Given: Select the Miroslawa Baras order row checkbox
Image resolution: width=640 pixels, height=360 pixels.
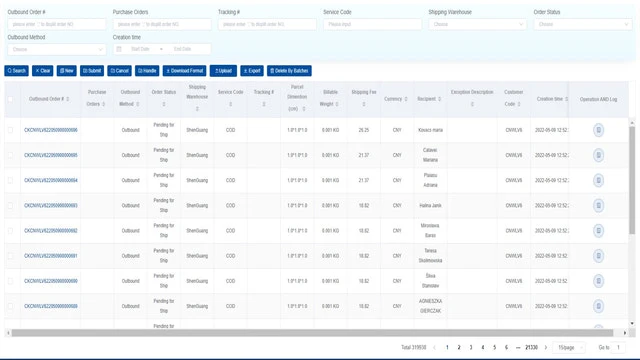Looking at the screenshot, I should tap(10, 231).
